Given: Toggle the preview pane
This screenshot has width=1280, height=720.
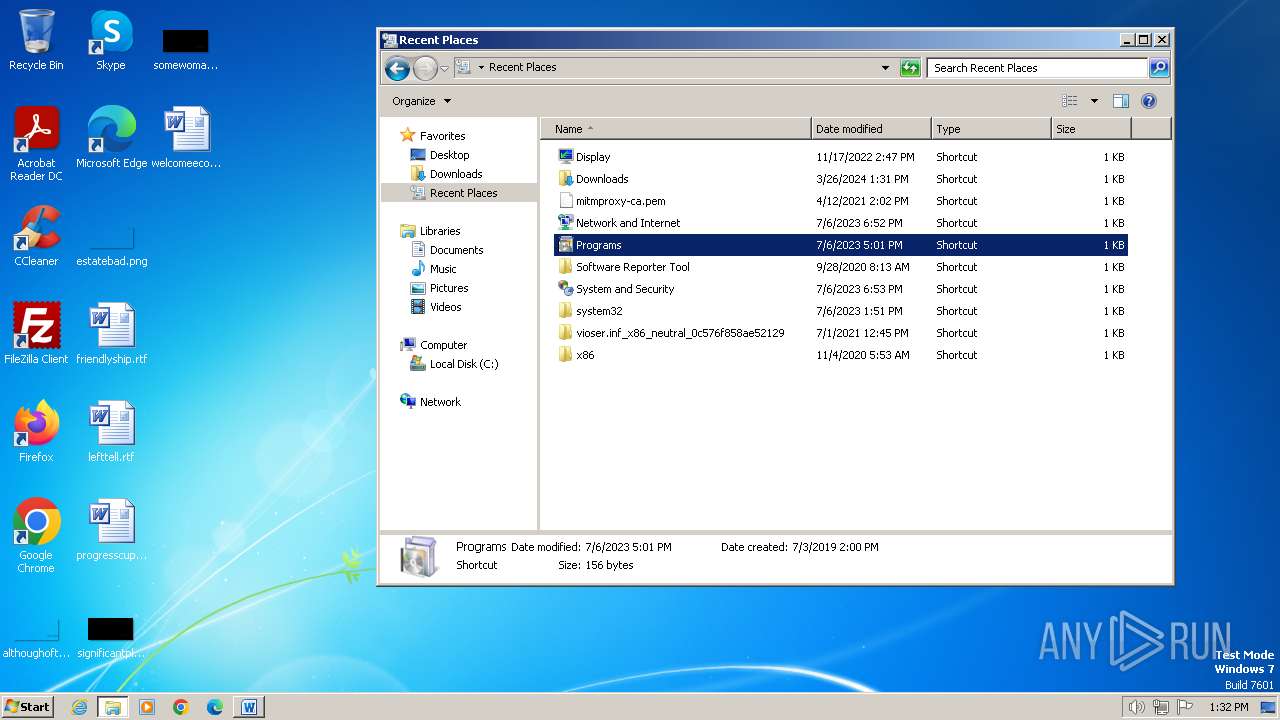Looking at the screenshot, I should [1121, 101].
